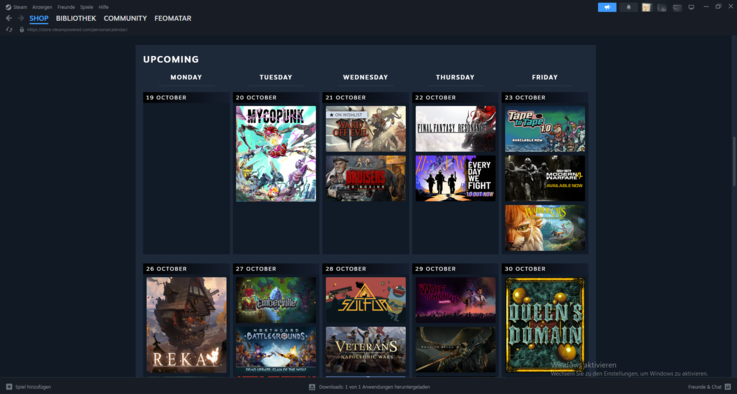The width and height of the screenshot is (737, 394).
Task: Open the Downloads status text
Action: pyautogui.click(x=374, y=387)
